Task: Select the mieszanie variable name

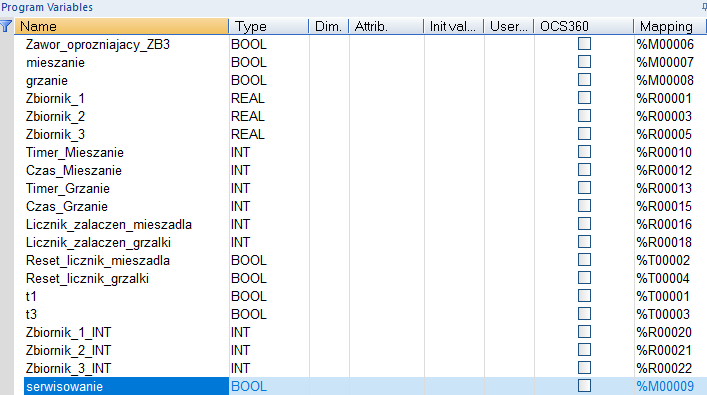Action: click(55, 63)
